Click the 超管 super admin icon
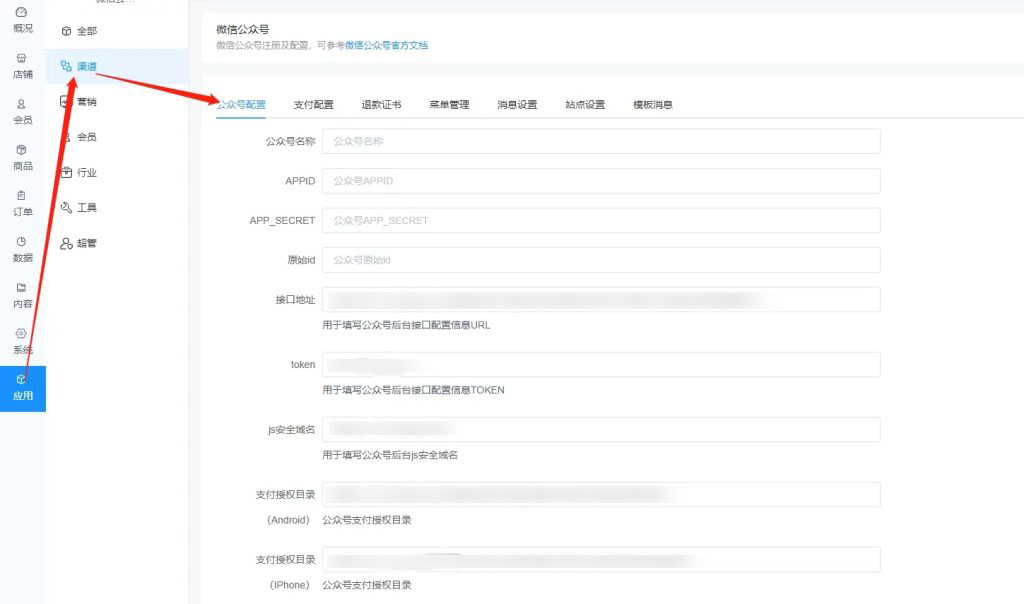1024x604 pixels. [66, 243]
